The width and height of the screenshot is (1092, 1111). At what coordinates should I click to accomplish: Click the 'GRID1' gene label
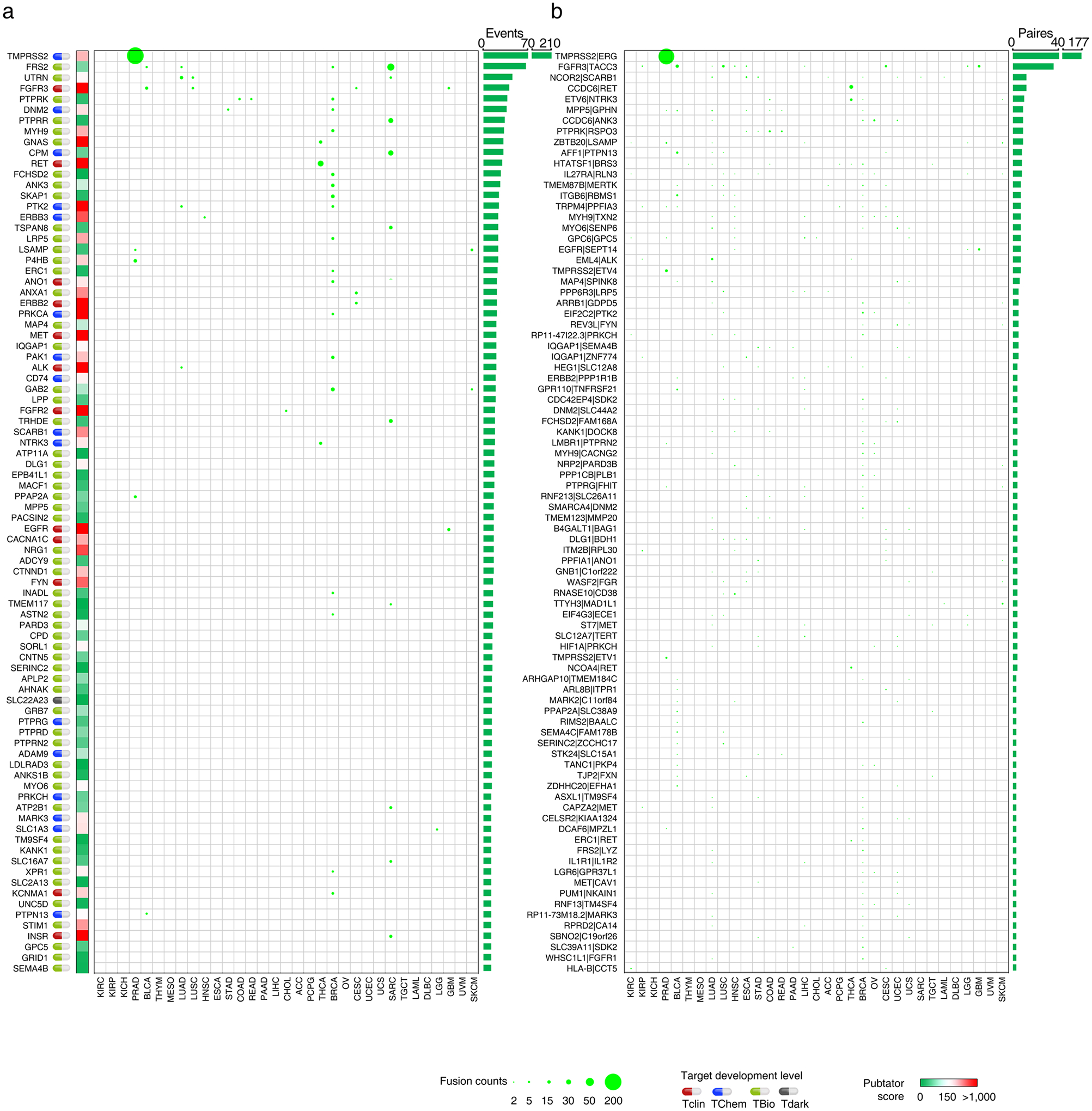coord(35,958)
